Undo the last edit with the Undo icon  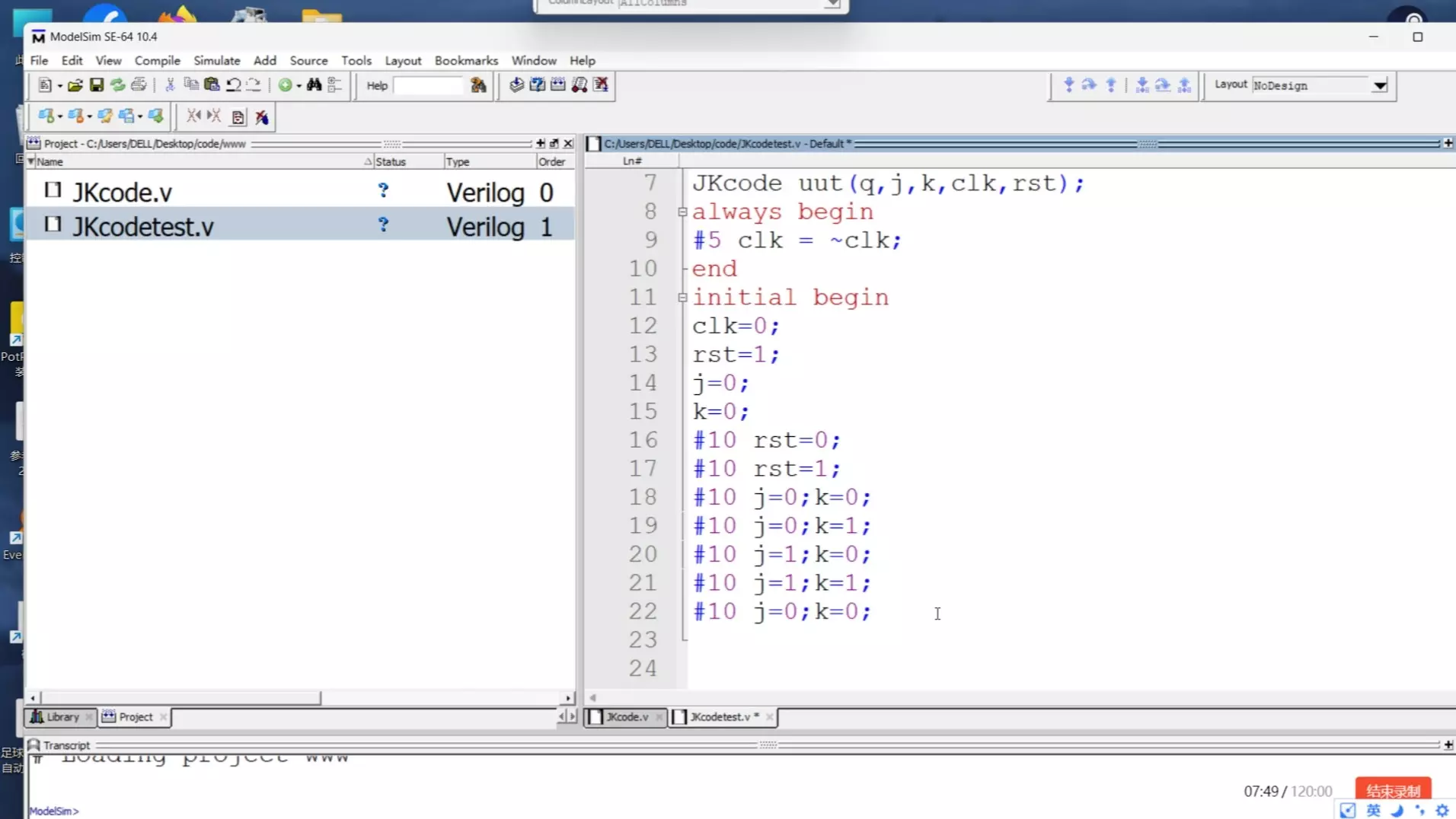coord(233,85)
